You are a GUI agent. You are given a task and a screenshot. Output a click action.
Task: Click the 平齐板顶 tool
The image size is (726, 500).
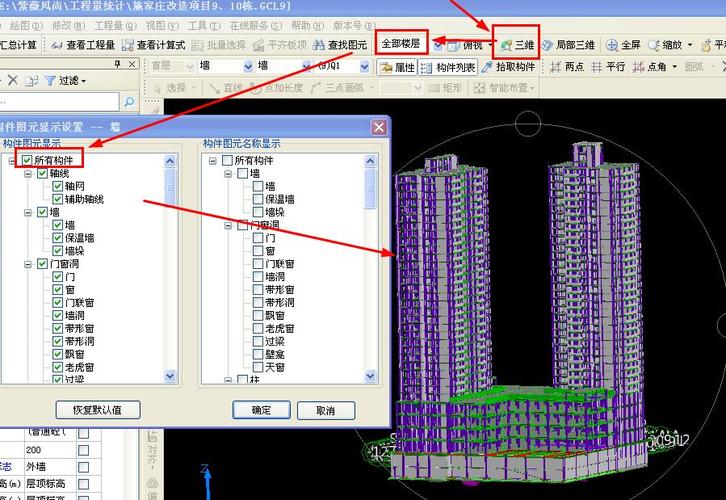click(x=280, y=45)
